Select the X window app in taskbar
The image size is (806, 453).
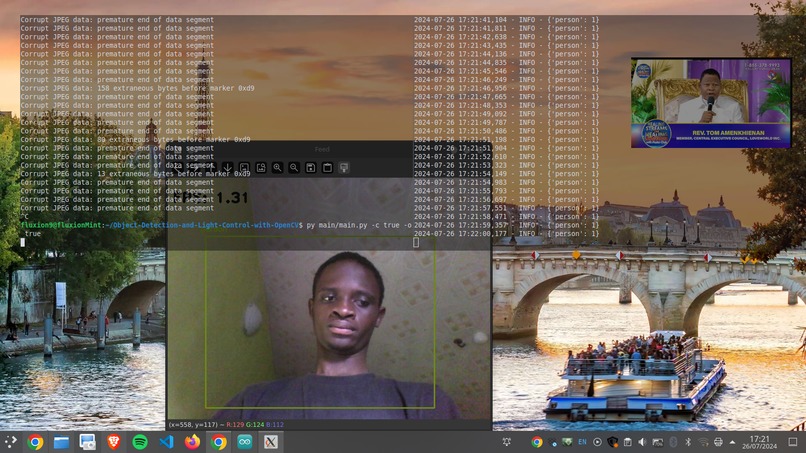click(x=271, y=442)
